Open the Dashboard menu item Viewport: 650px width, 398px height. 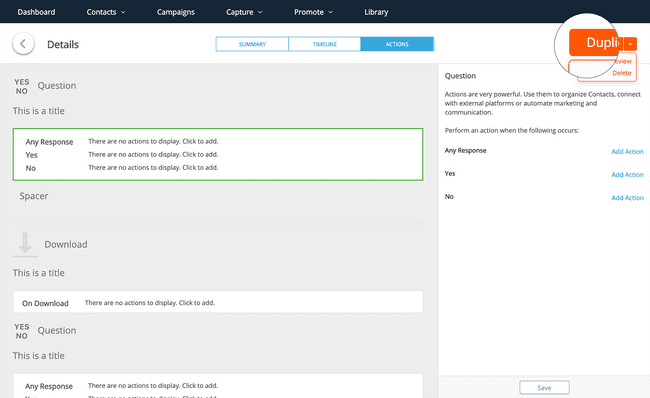click(36, 12)
